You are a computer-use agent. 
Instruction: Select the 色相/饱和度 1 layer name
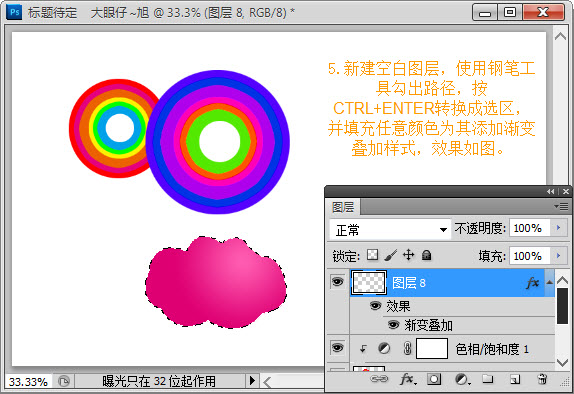(x=492, y=349)
